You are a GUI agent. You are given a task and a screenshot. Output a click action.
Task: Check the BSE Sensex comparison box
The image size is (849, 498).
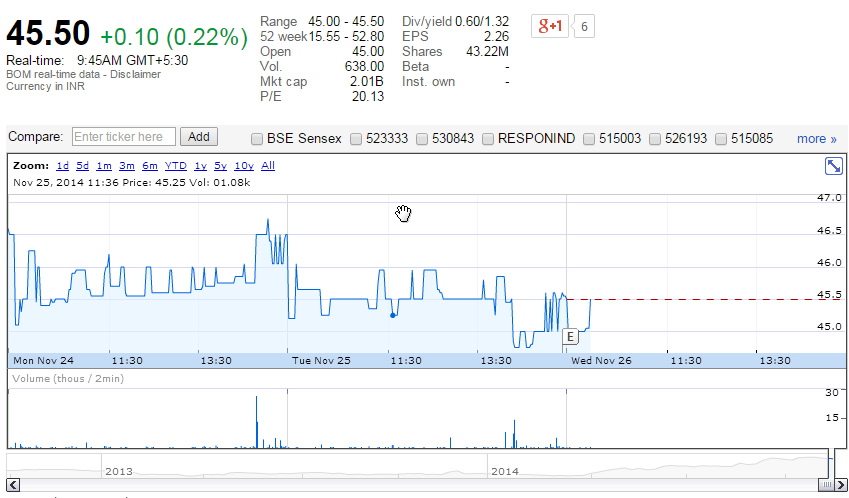coord(257,139)
